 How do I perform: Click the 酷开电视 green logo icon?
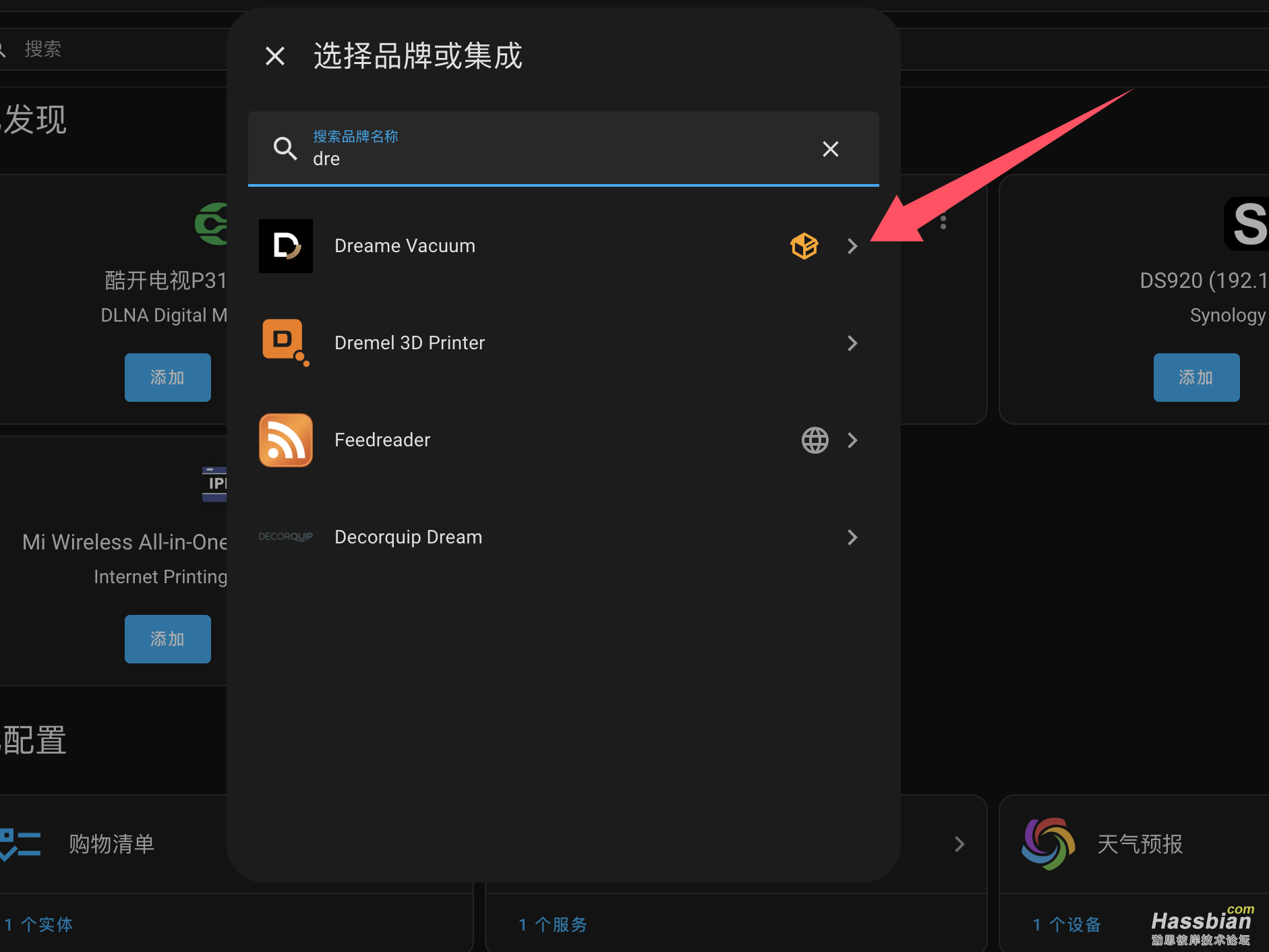pyautogui.click(x=211, y=224)
